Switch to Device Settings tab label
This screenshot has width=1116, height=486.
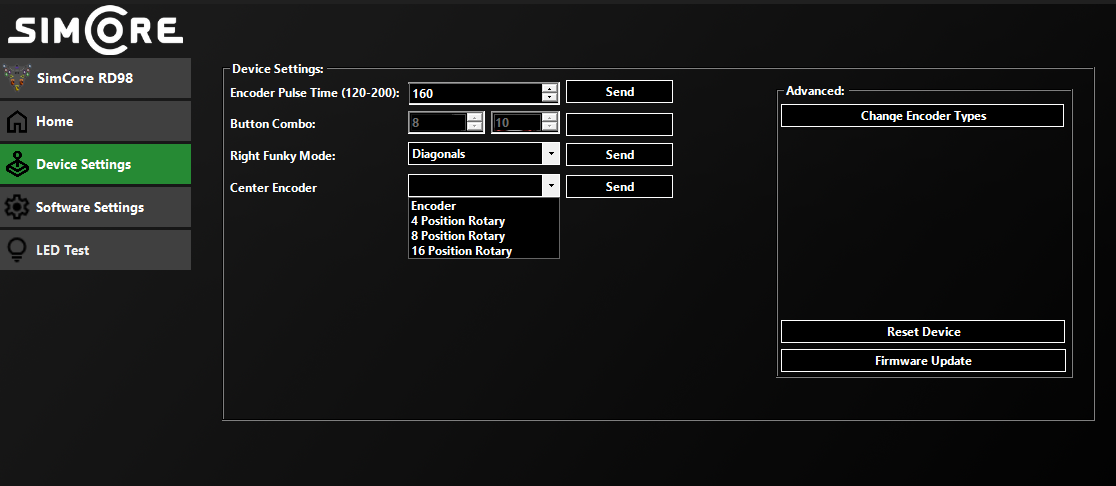(x=84, y=164)
